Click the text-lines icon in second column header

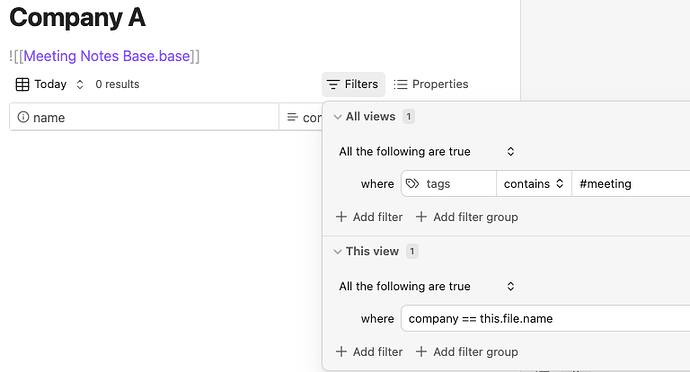tap(292, 117)
